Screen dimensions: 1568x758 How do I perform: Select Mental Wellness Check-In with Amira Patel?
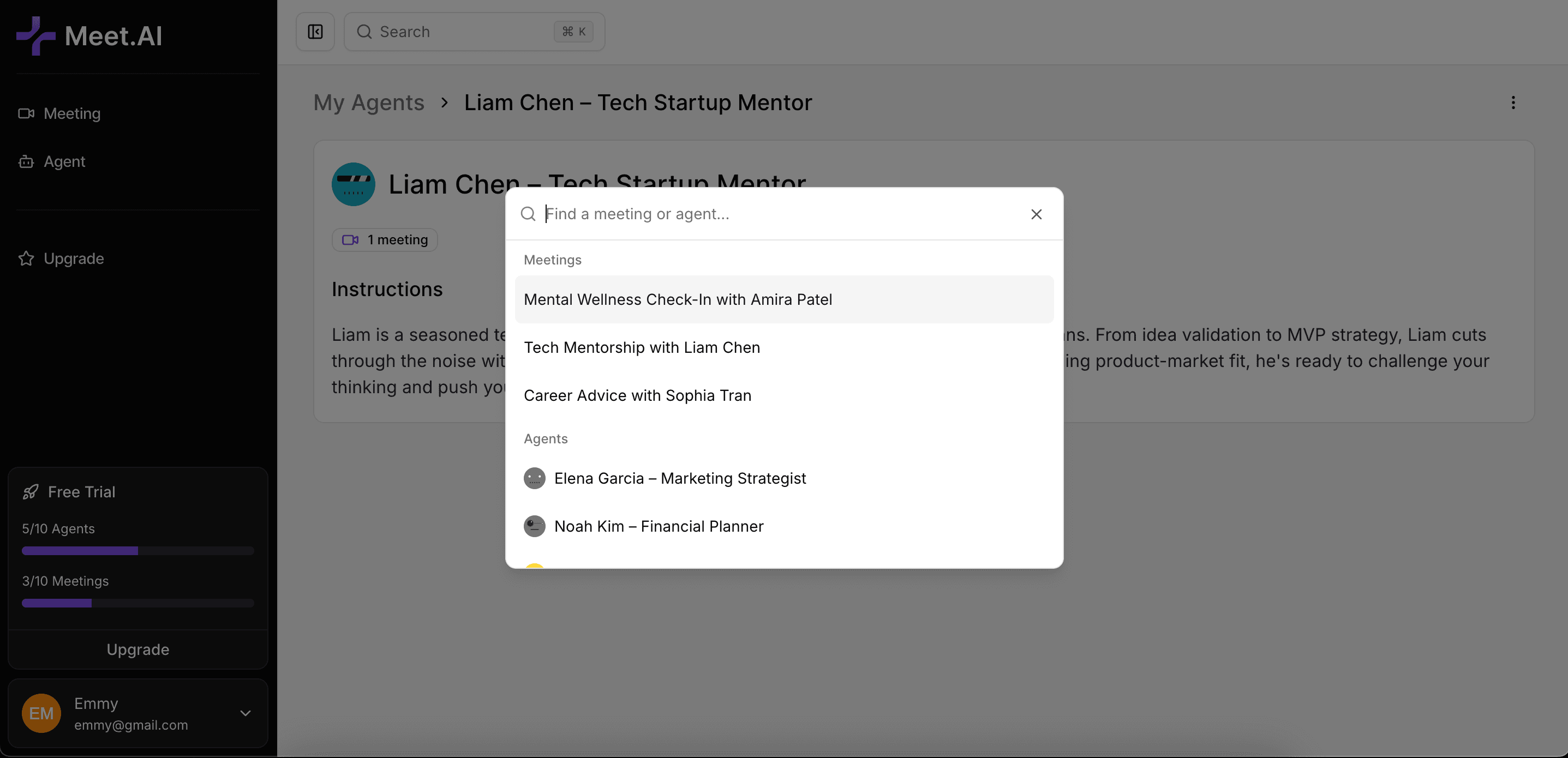(678, 299)
